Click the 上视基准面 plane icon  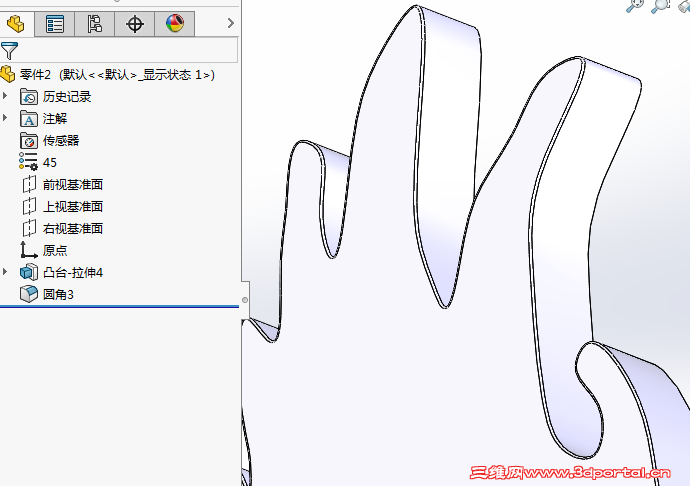tap(29, 206)
